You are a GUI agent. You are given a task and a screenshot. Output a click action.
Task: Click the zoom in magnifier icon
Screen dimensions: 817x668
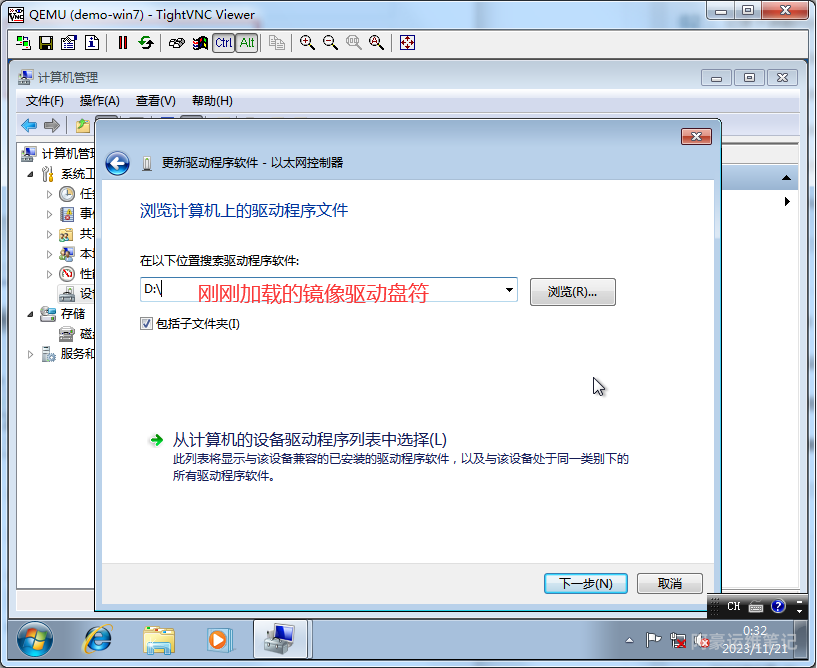(x=307, y=42)
